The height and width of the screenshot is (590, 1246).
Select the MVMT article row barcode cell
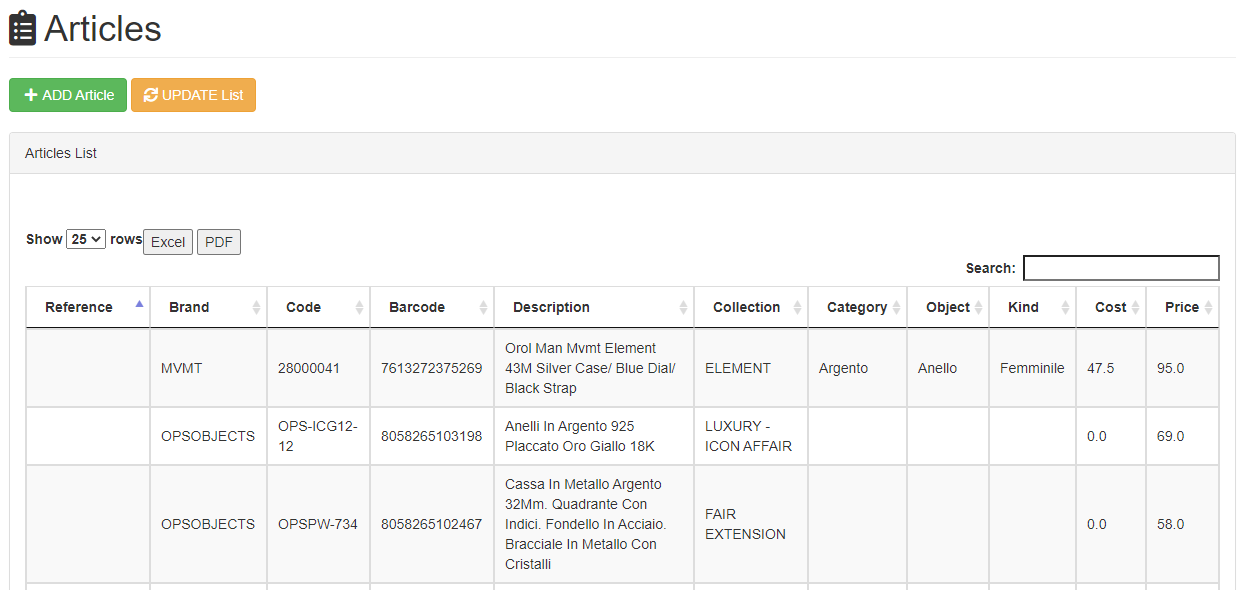(x=432, y=368)
